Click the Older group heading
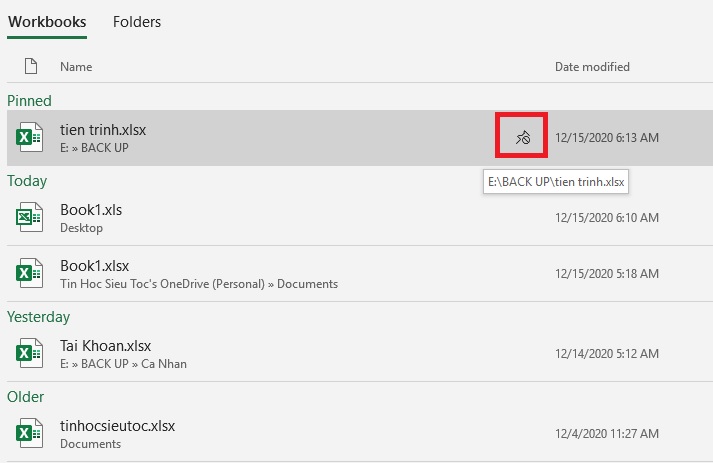 25,397
